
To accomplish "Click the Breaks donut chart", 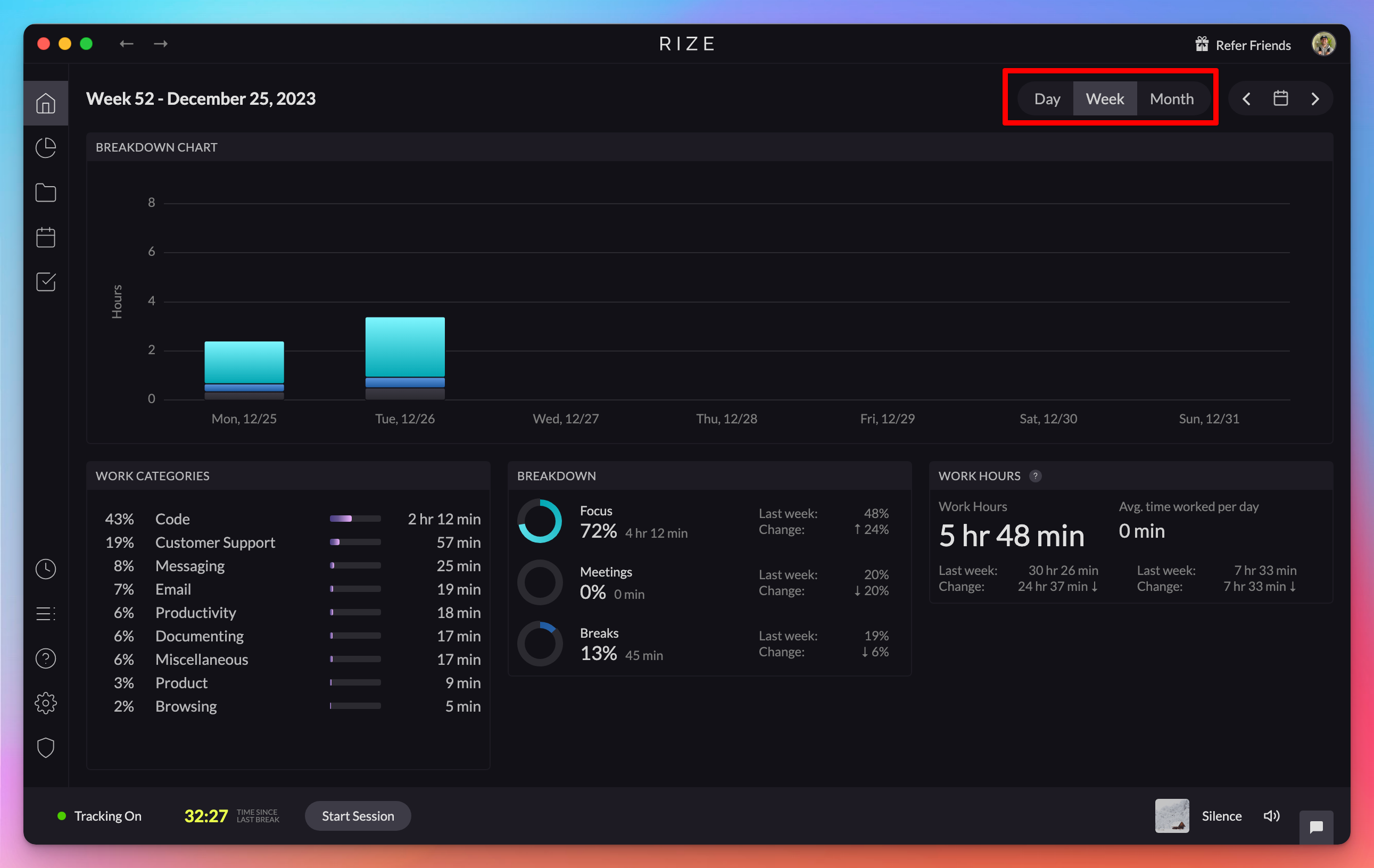I will pyautogui.click(x=540, y=642).
